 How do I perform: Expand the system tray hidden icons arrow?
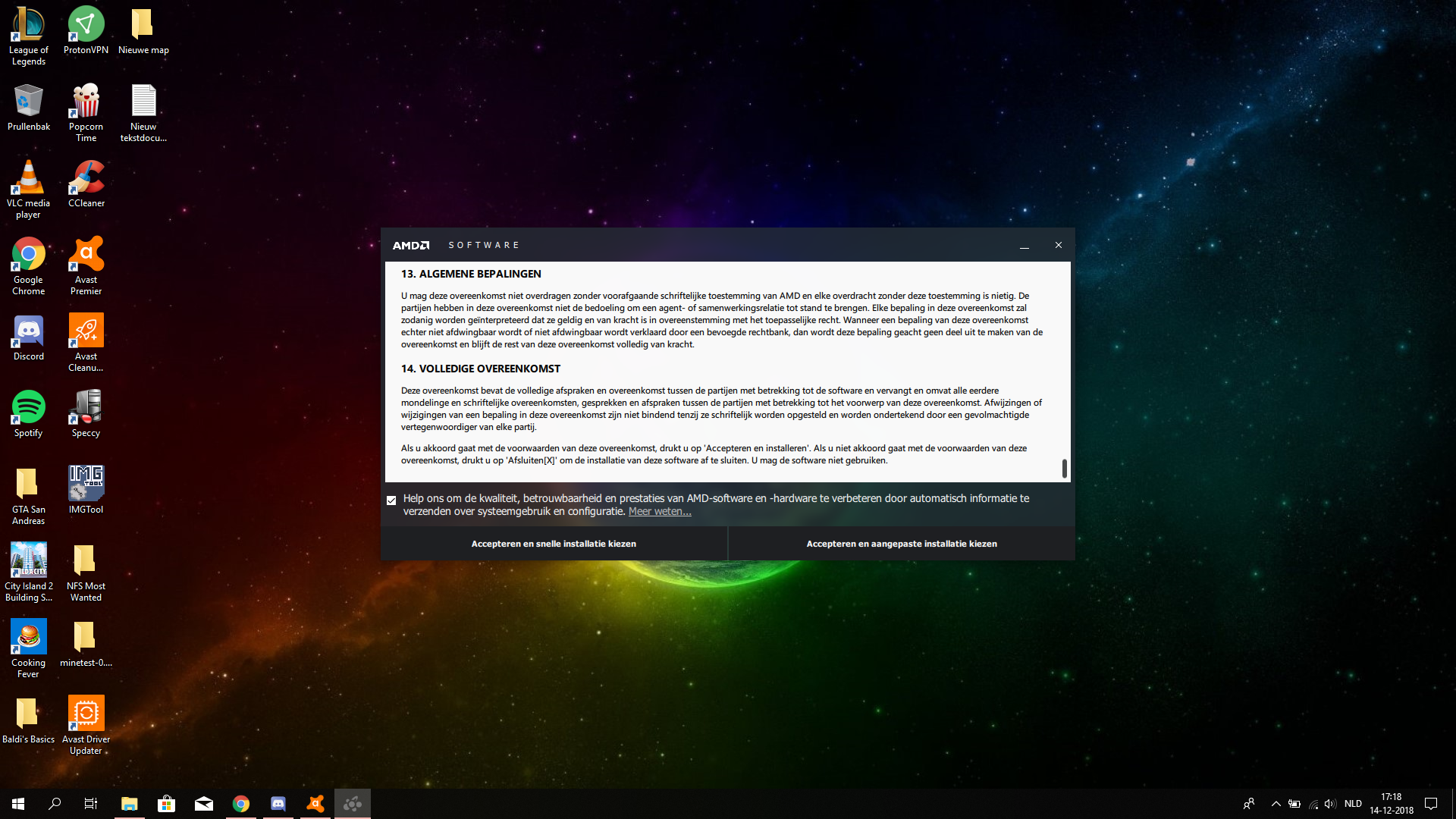coord(1276,804)
